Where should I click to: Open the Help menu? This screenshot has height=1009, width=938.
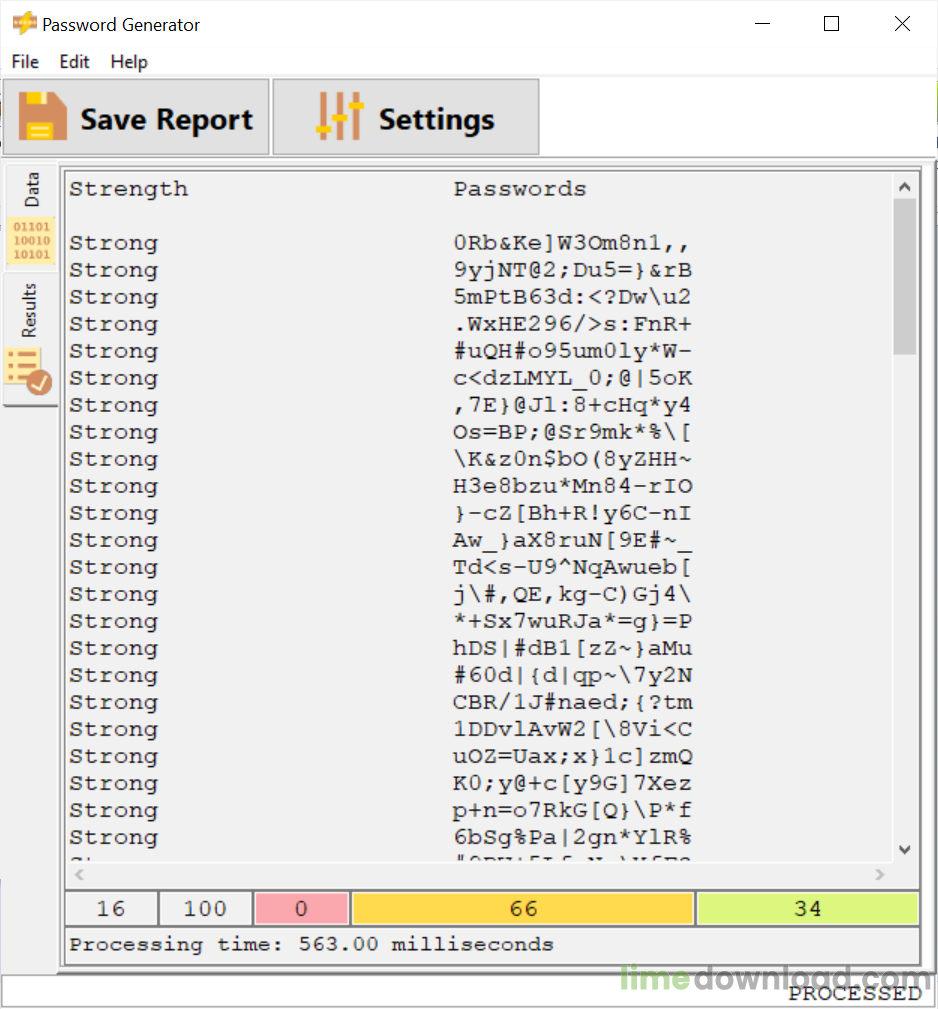(x=128, y=61)
